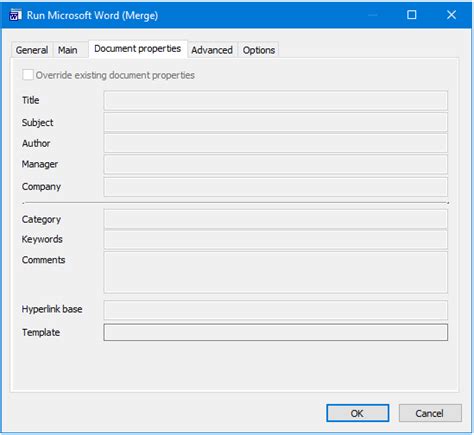The width and height of the screenshot is (474, 435).
Task: Open the Main tab
Action: (x=68, y=50)
